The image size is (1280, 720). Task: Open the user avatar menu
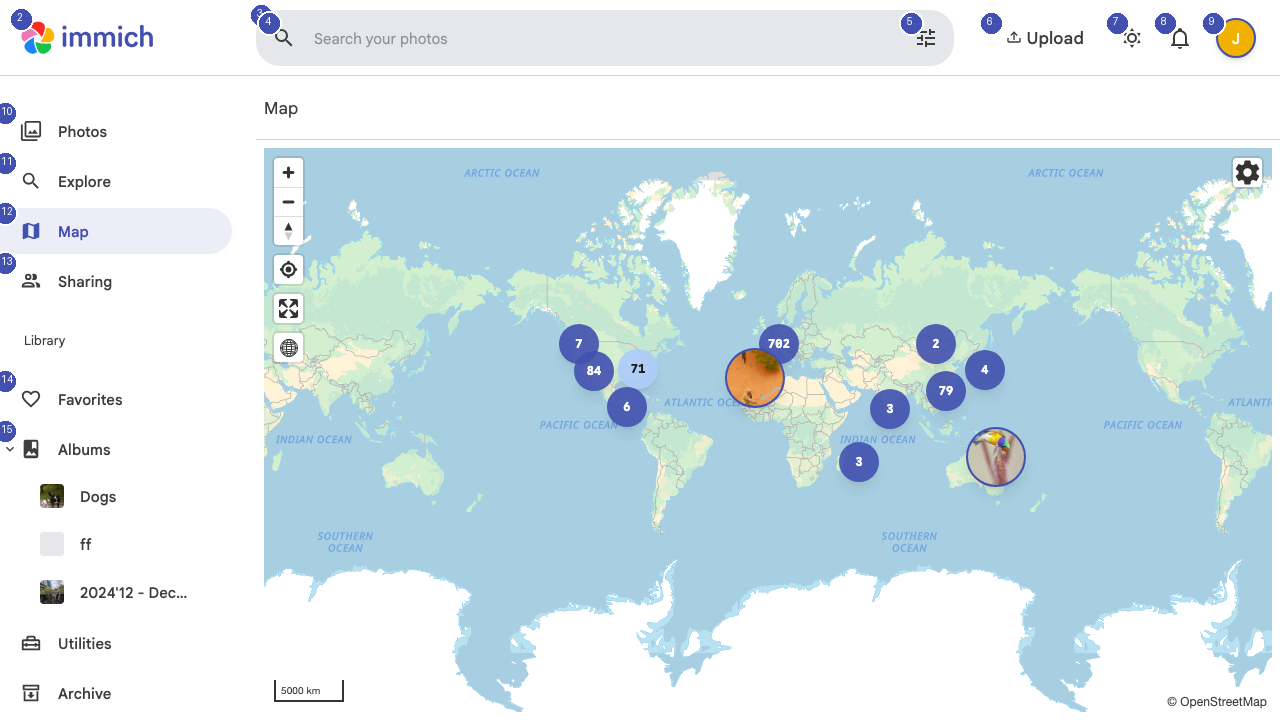[1236, 37]
